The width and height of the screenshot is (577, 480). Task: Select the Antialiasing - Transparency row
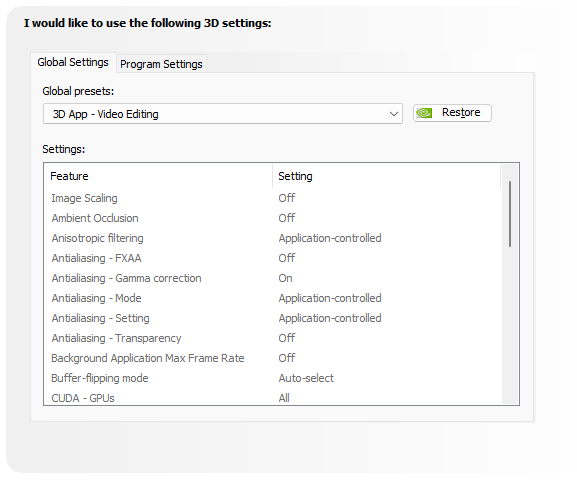[x=272, y=338]
